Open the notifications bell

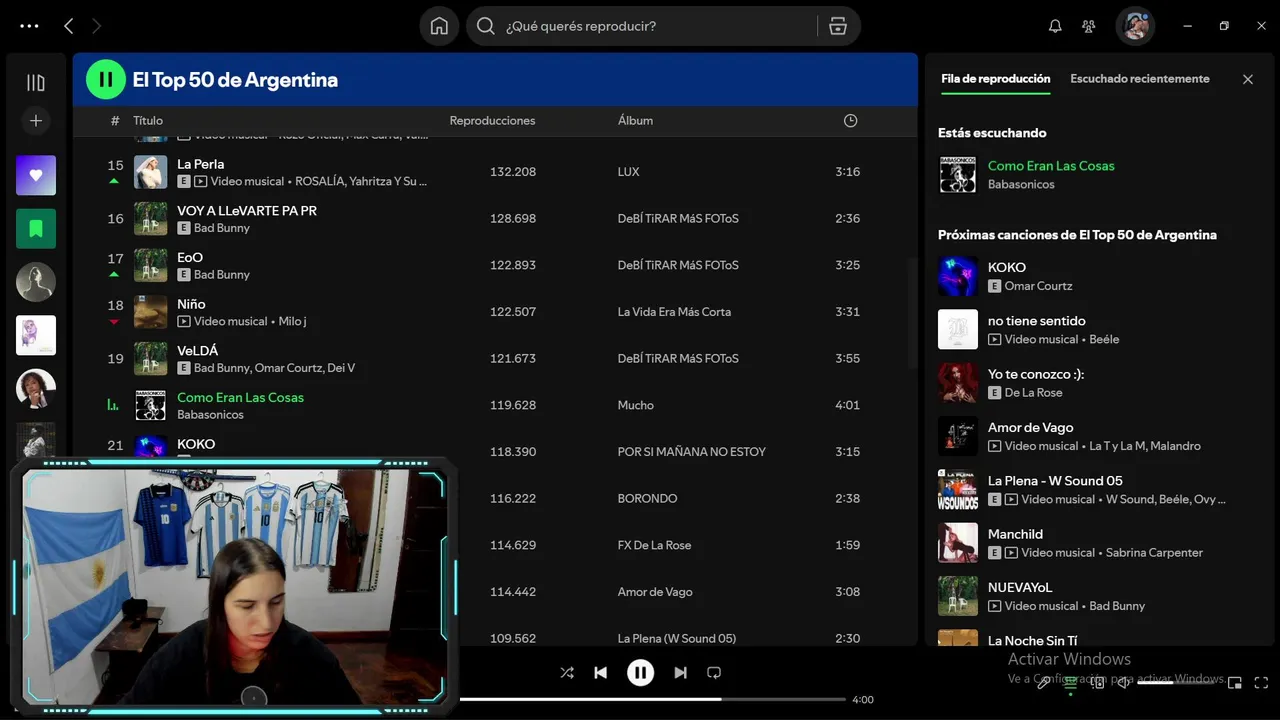tap(1055, 26)
